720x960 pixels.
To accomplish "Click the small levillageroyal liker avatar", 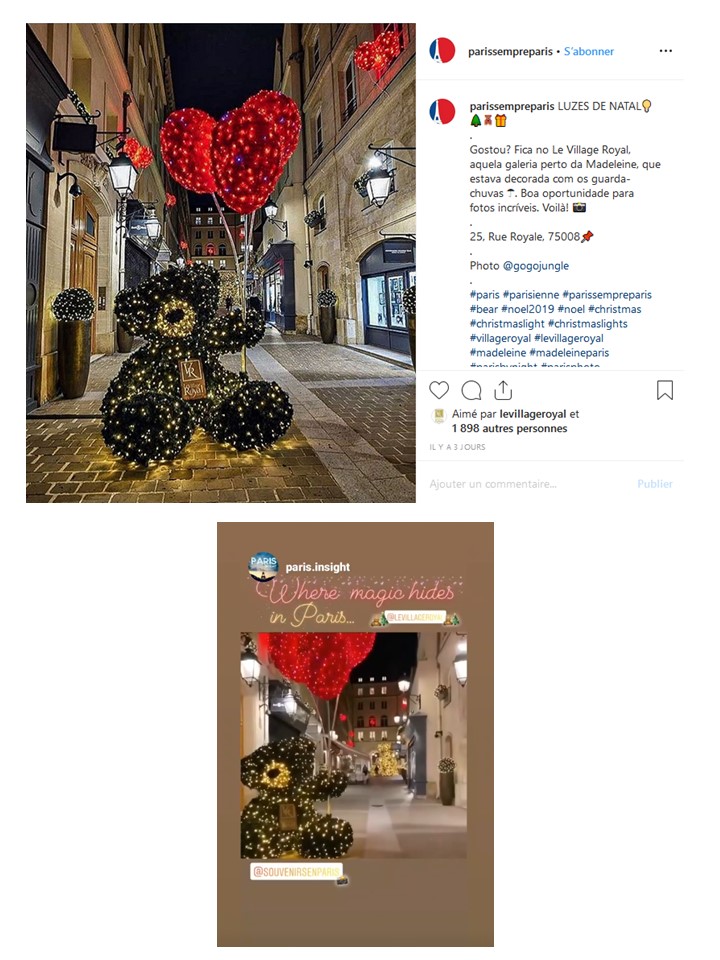I will click(438, 416).
